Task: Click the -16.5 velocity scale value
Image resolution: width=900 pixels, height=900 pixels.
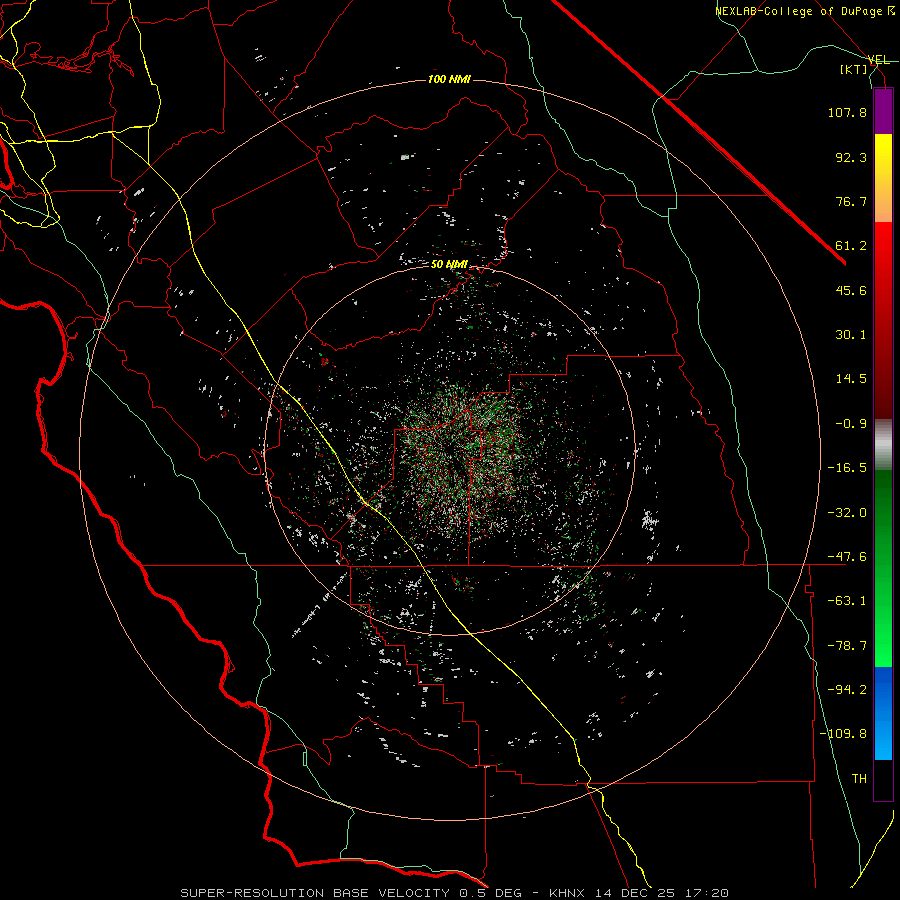Action: [847, 468]
